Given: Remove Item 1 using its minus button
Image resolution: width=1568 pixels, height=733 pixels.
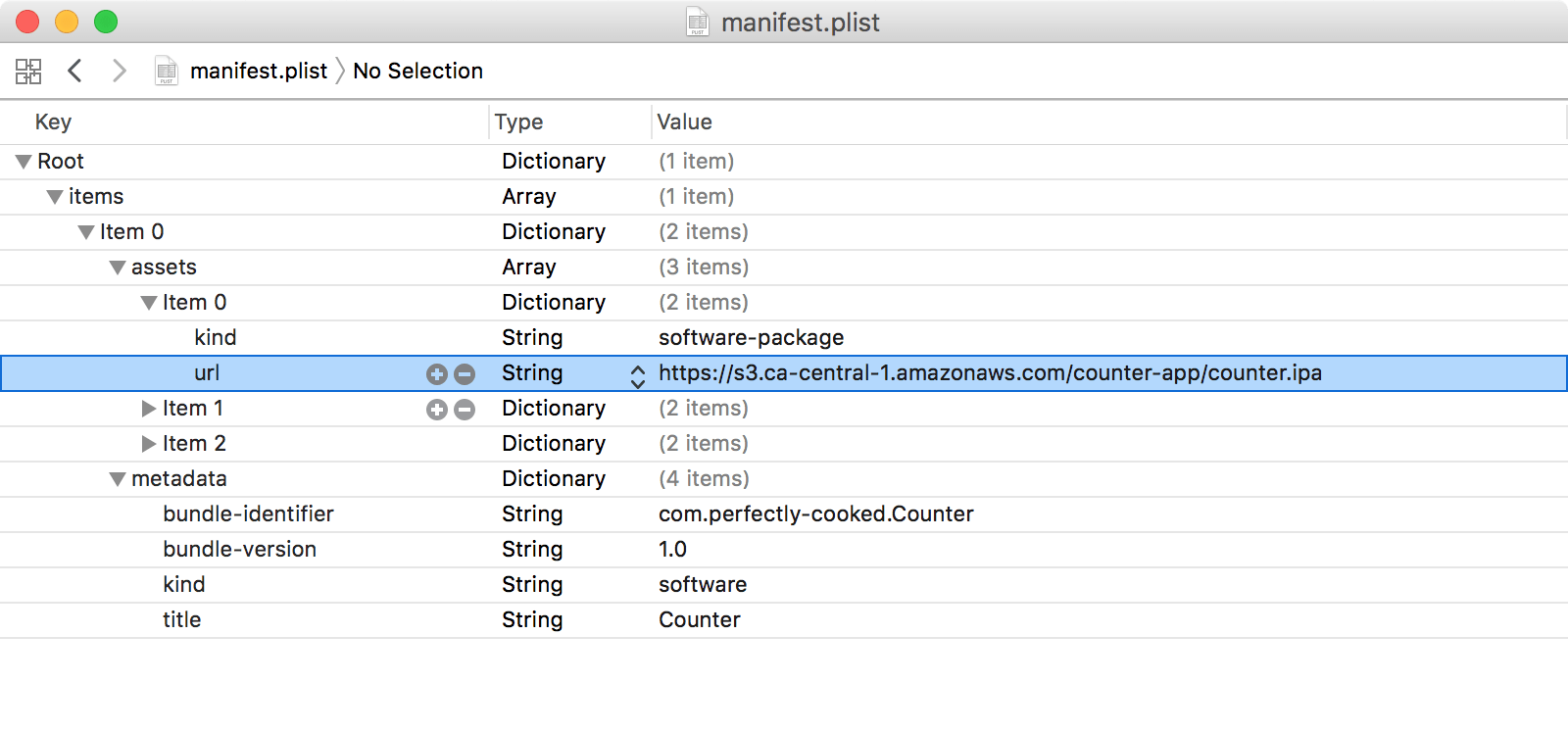Looking at the screenshot, I should coord(465,409).
